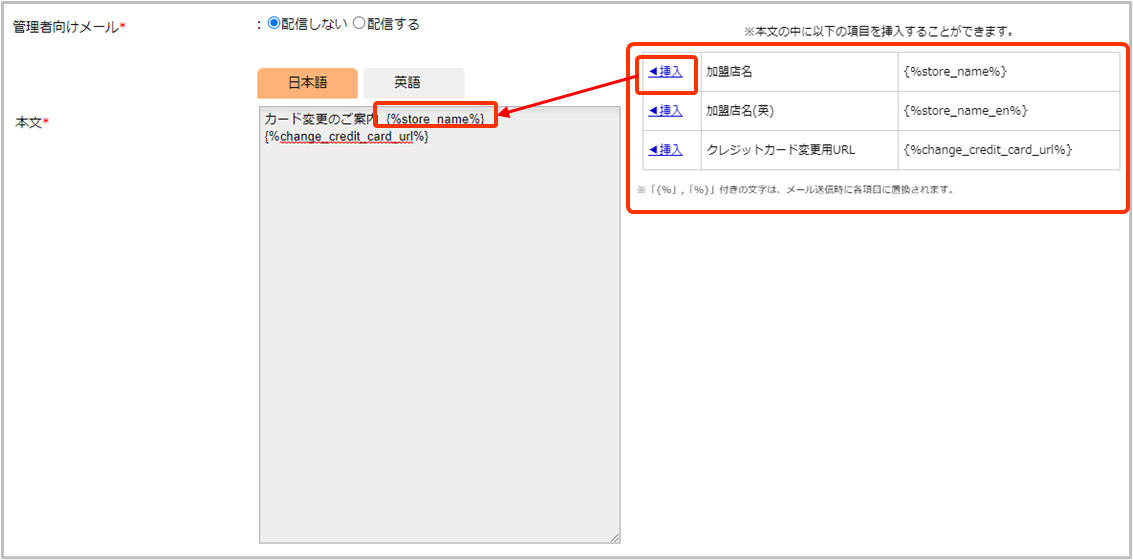Place cursor on {%change_credit_card_url%} in body text
The height and width of the screenshot is (560, 1133).
pyautogui.click(x=346, y=136)
